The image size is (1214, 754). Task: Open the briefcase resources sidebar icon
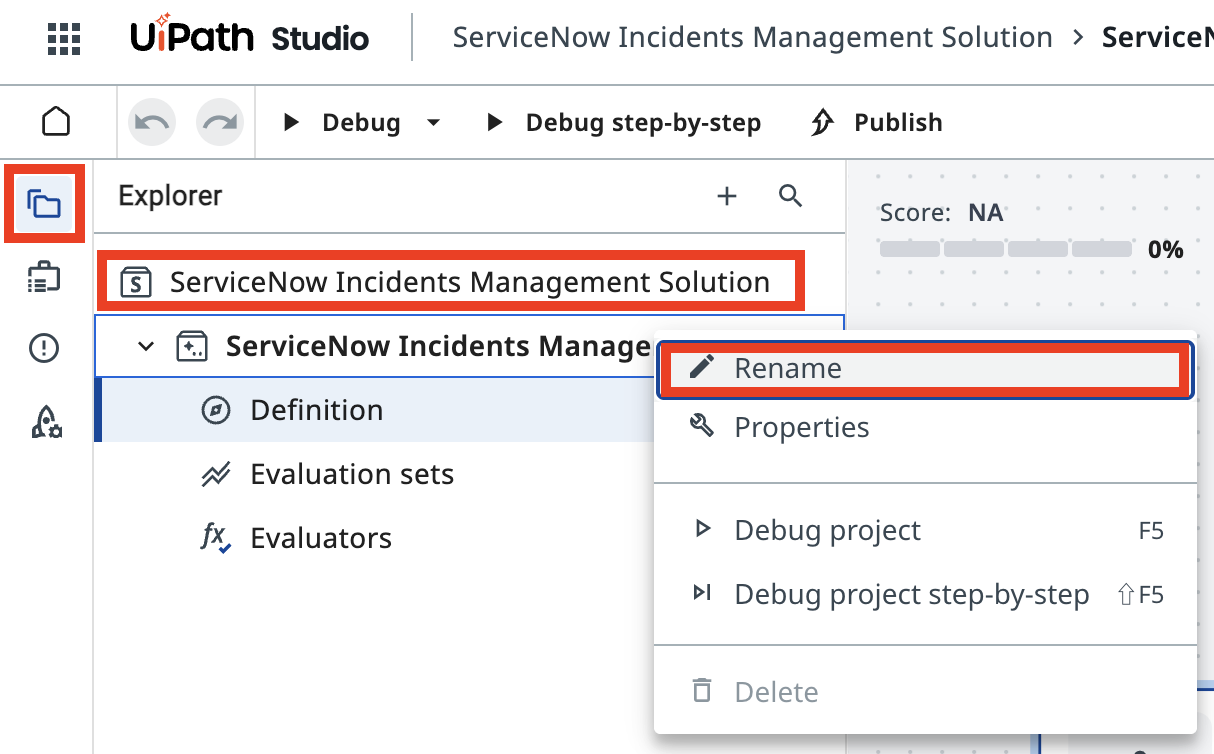tap(44, 277)
